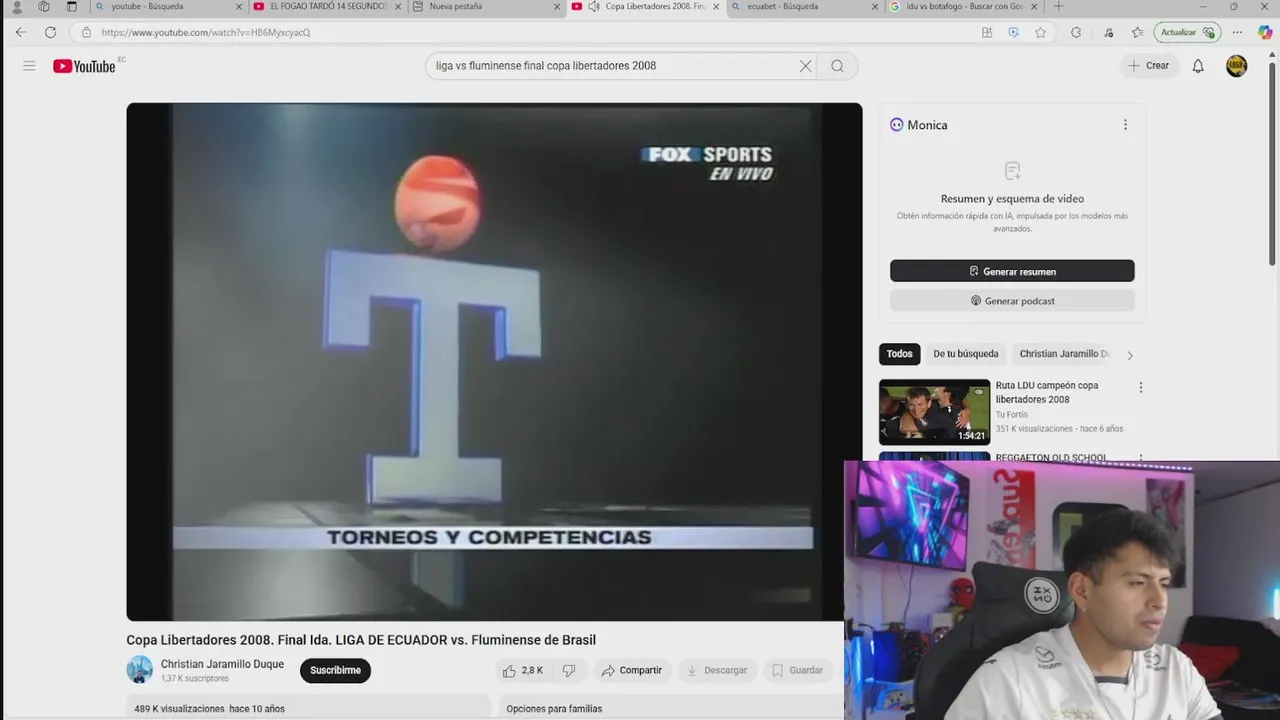
Task: Mute the Copa Libertadores 2008 tab speaker icon
Action: point(594,6)
